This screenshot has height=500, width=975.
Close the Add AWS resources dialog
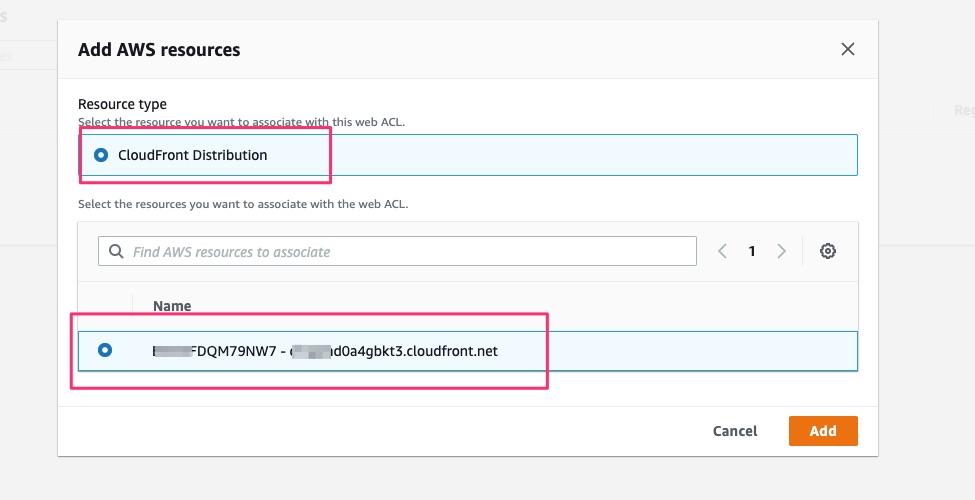(x=848, y=49)
